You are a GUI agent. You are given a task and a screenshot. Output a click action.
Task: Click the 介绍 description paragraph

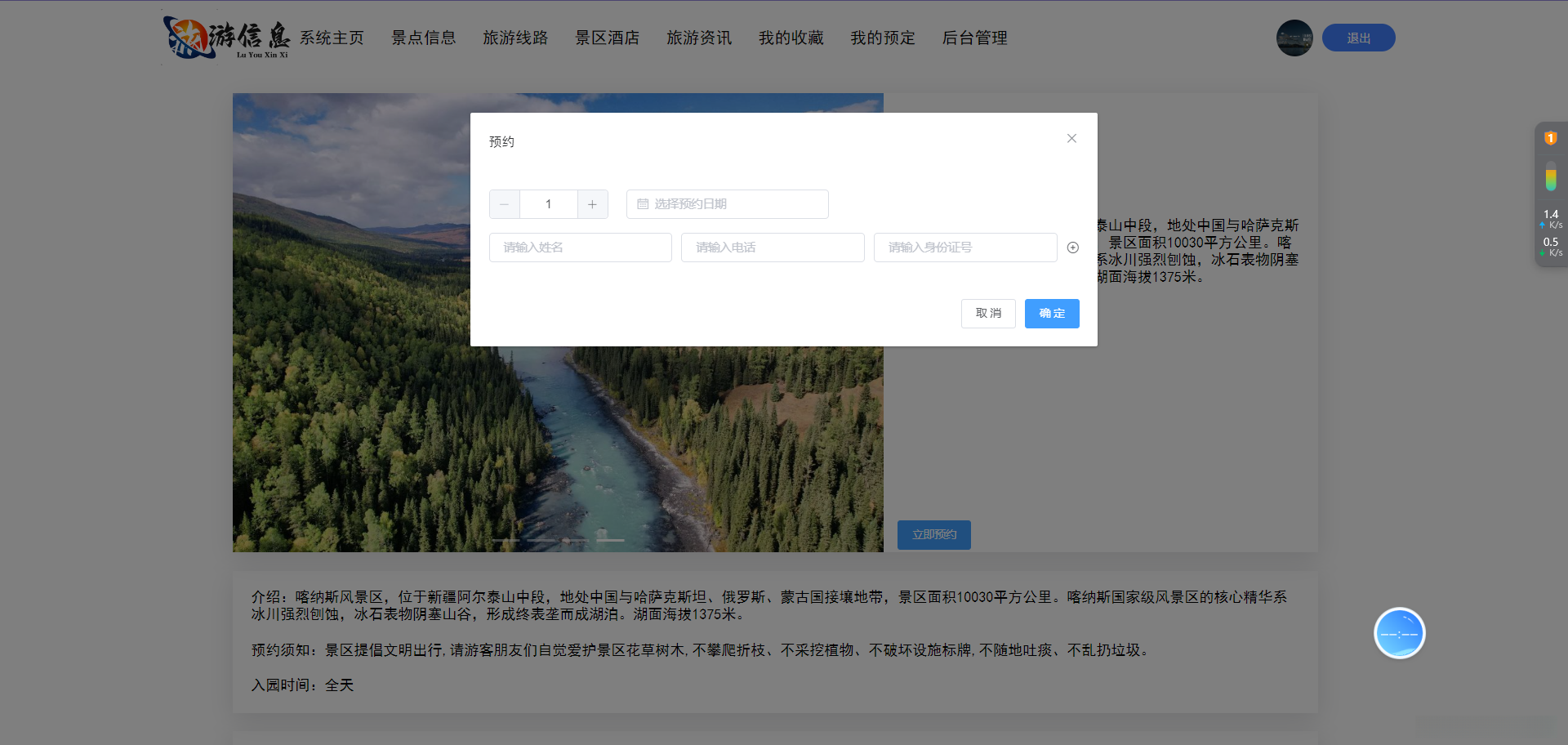(x=769, y=605)
